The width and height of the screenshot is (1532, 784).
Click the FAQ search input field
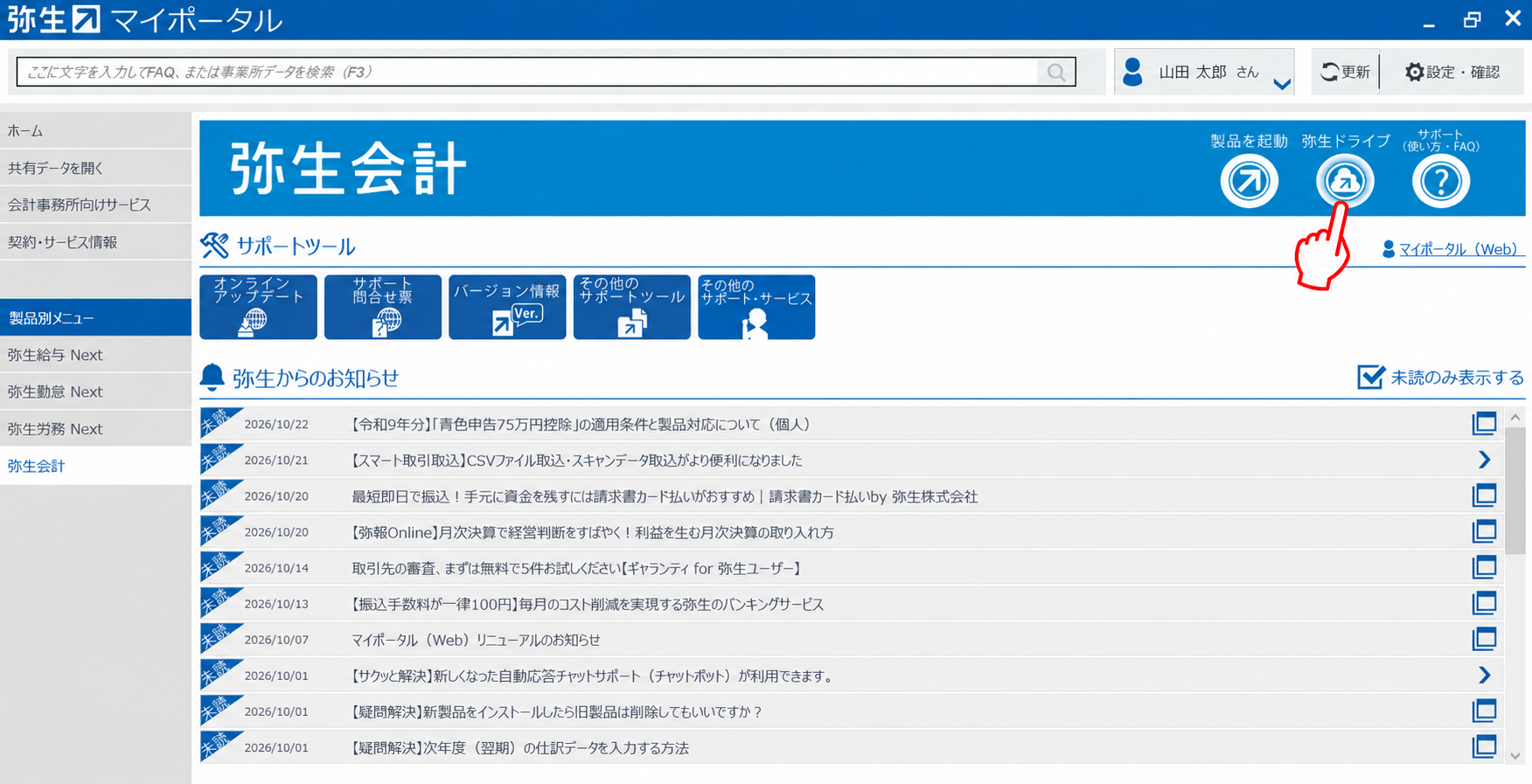(x=527, y=72)
